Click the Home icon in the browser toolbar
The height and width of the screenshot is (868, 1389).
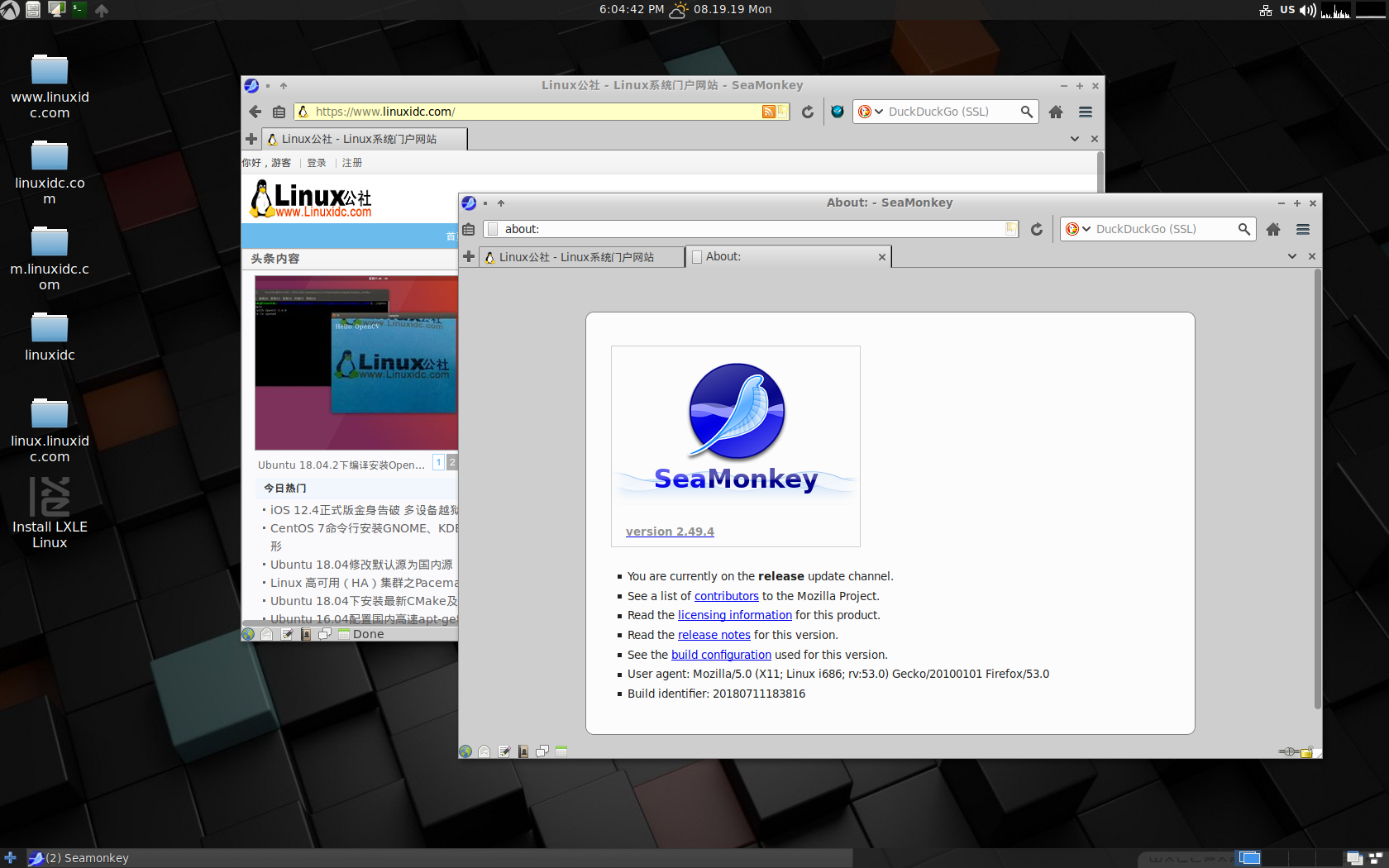click(x=1273, y=229)
